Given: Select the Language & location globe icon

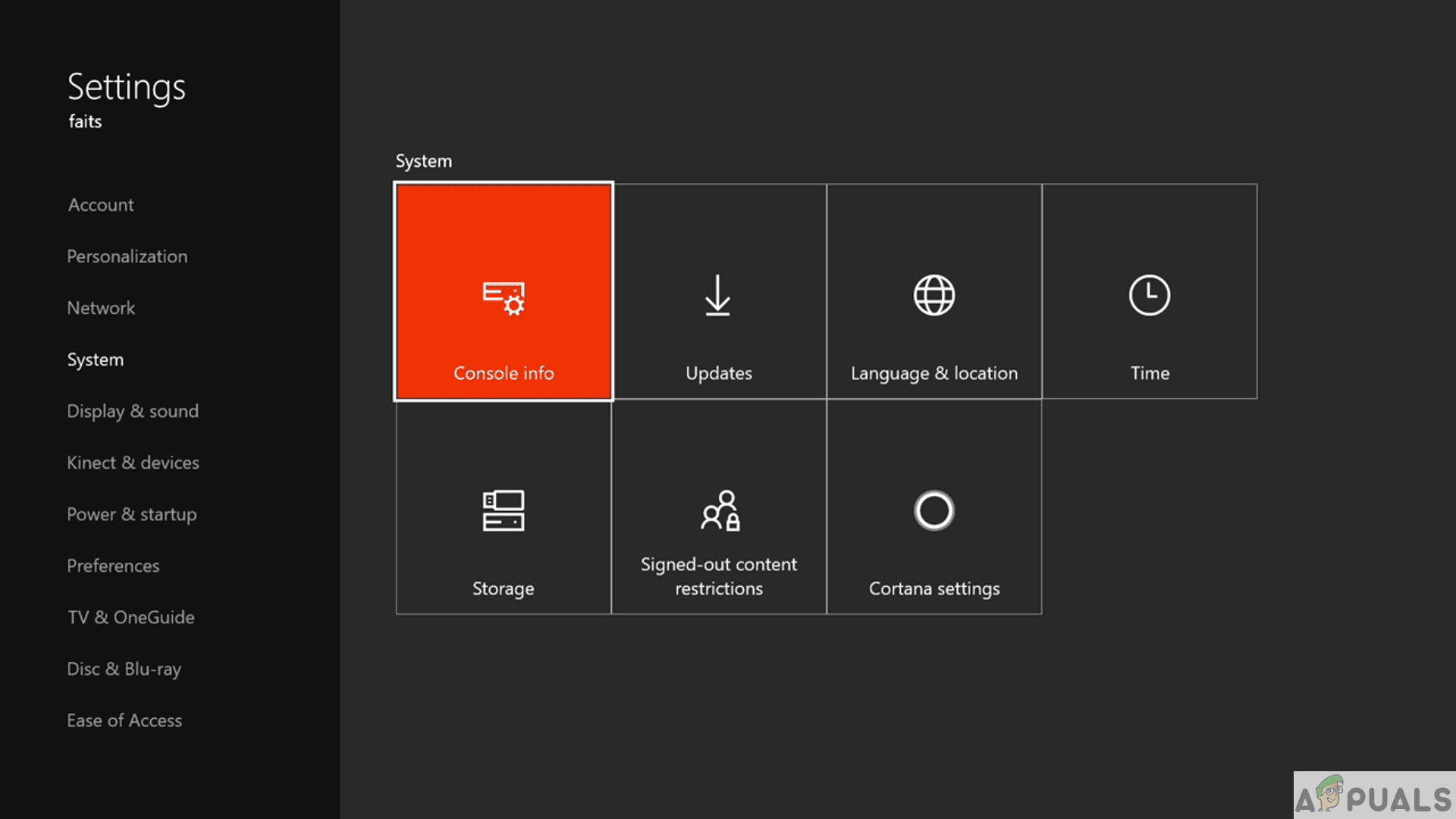Looking at the screenshot, I should point(934,295).
